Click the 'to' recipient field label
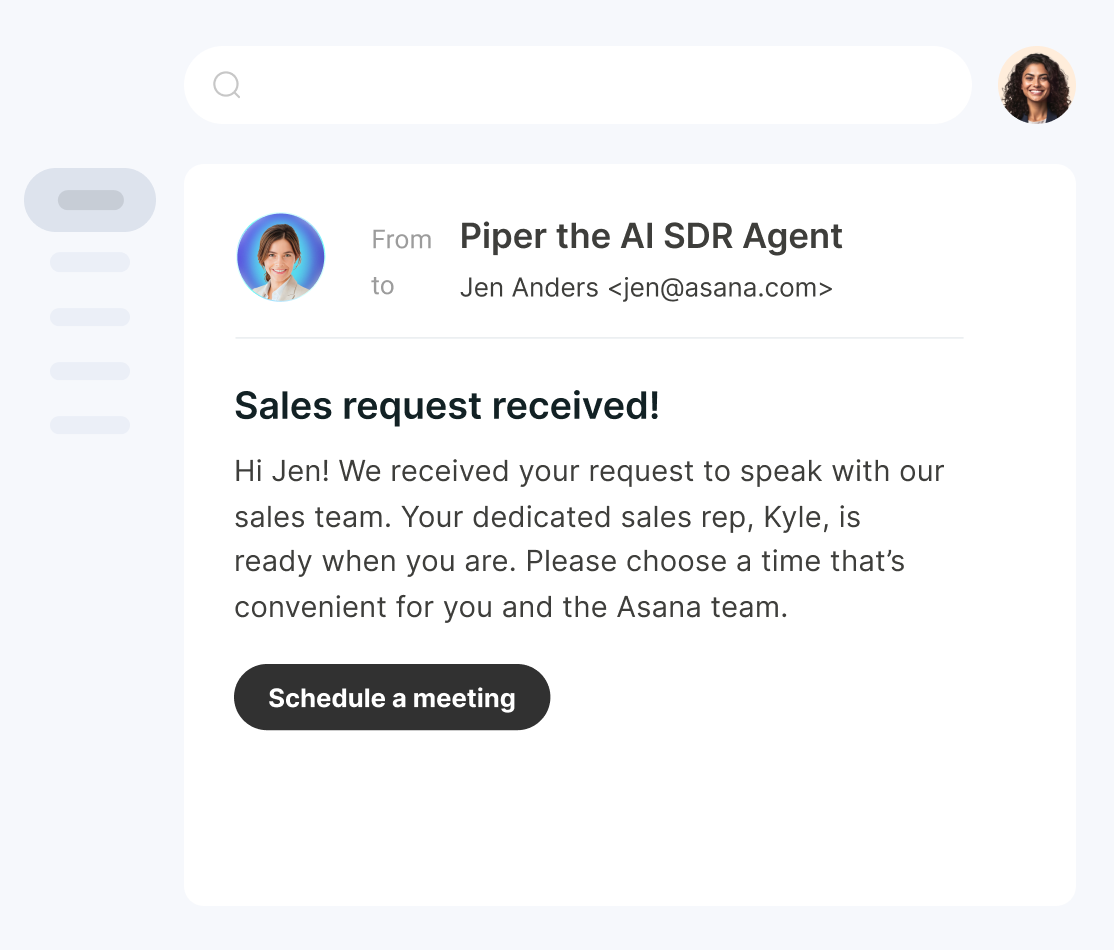 [382, 286]
